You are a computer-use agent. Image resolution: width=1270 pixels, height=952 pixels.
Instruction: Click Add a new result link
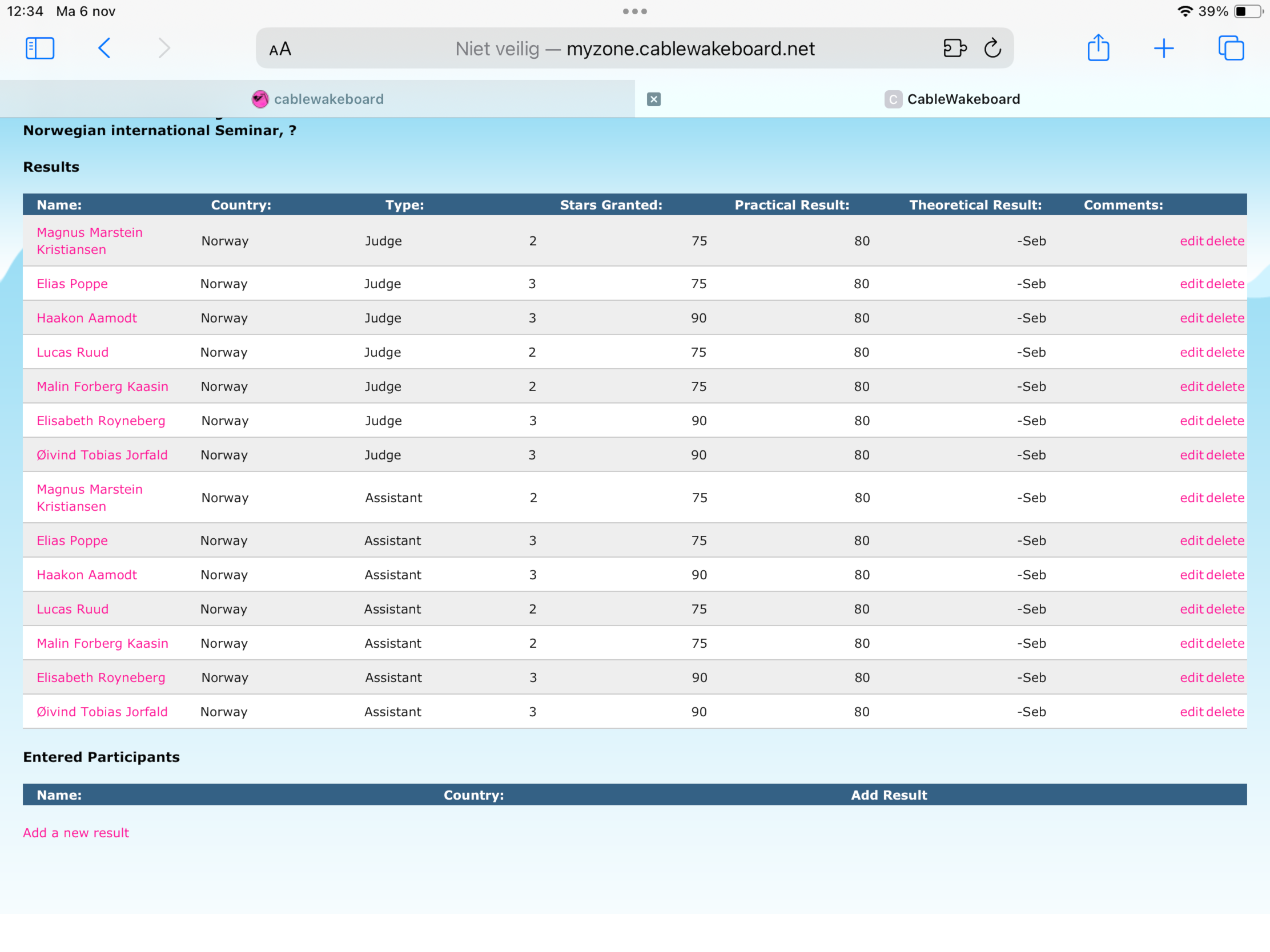pos(76,833)
